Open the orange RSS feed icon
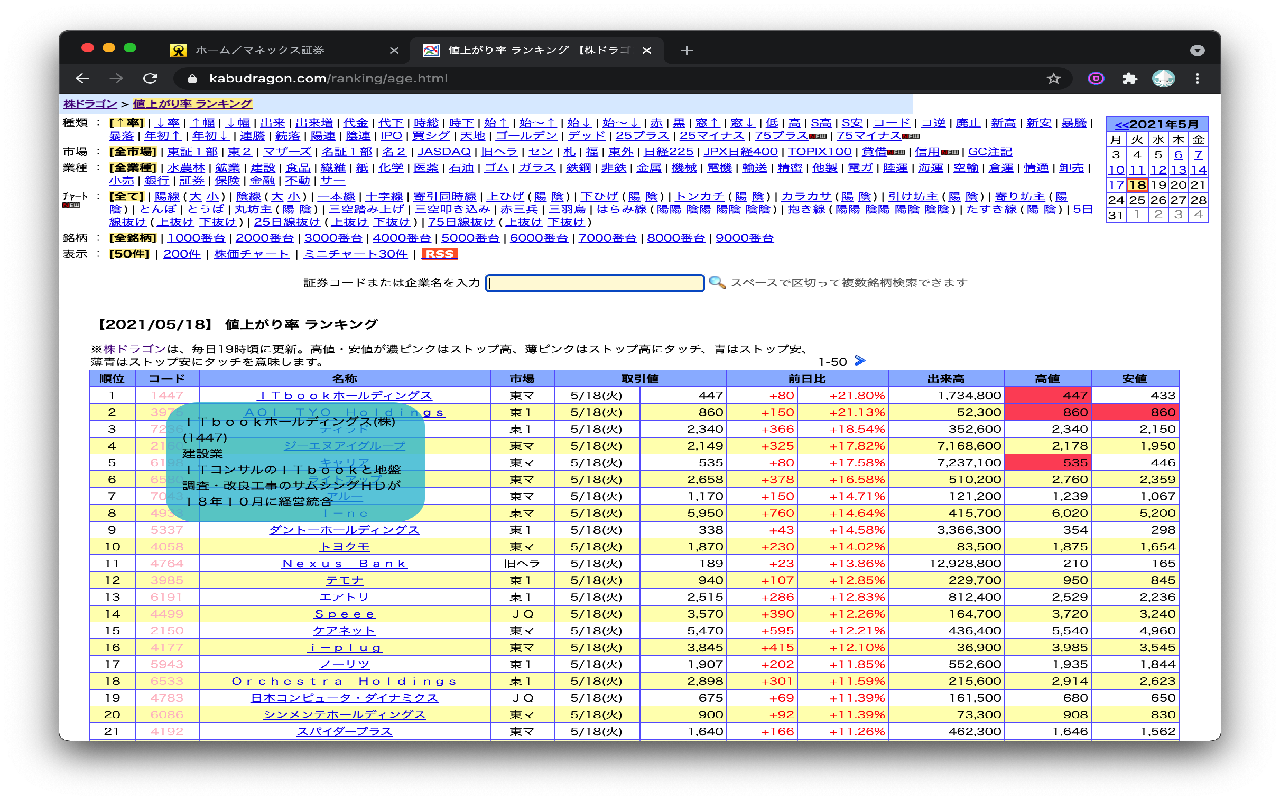The image size is (1280, 800). (x=439, y=254)
